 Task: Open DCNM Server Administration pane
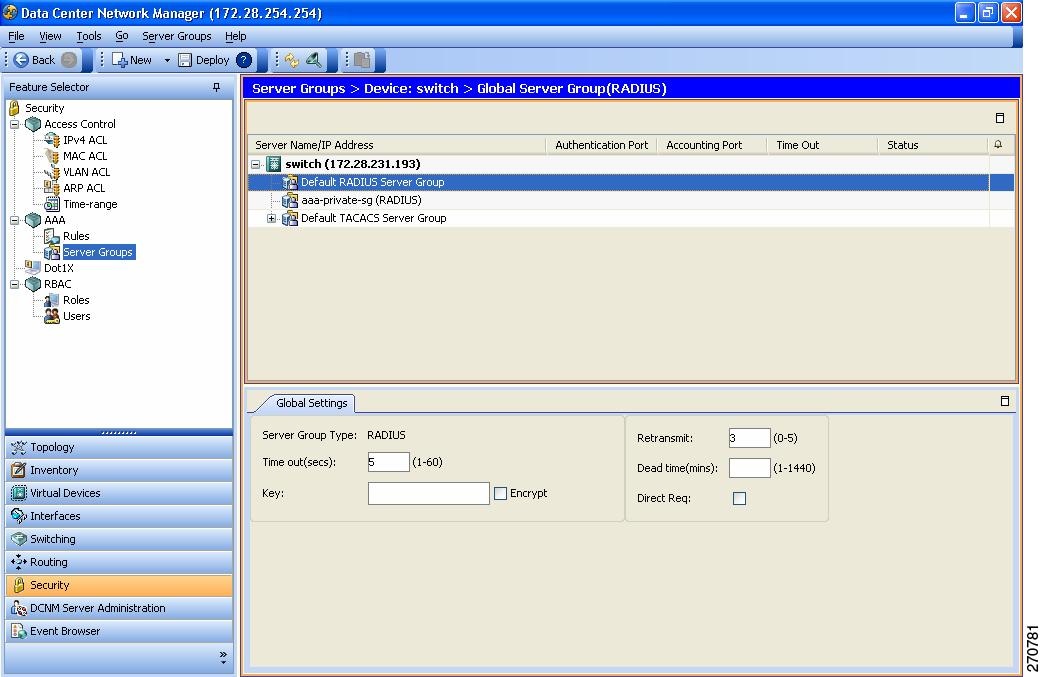point(97,608)
